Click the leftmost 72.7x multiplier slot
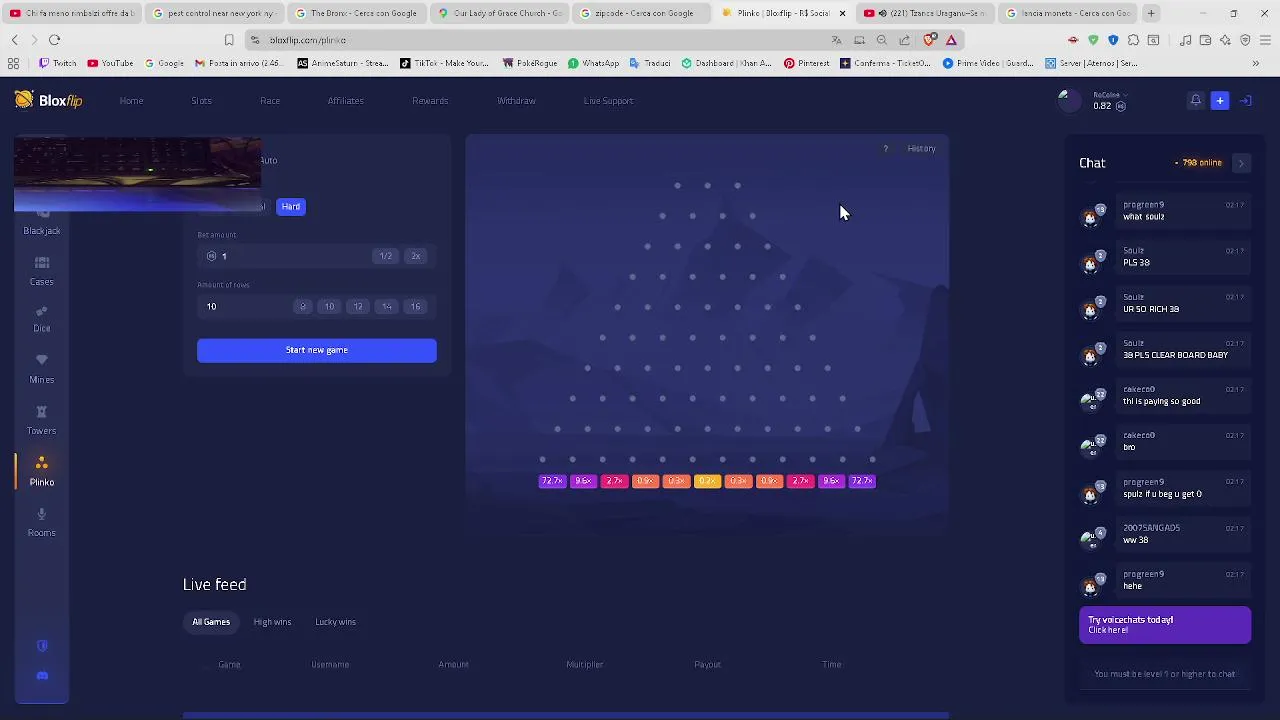Image resolution: width=1280 pixels, height=720 pixels. click(x=552, y=481)
